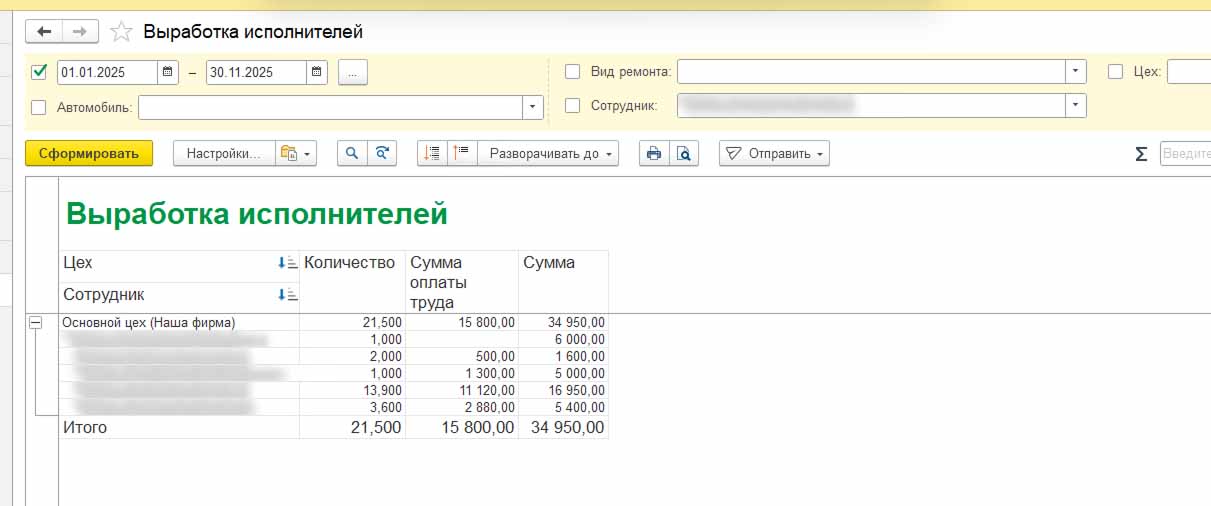The width and height of the screenshot is (1211, 506).
Task: Click the print icon
Action: point(654,153)
